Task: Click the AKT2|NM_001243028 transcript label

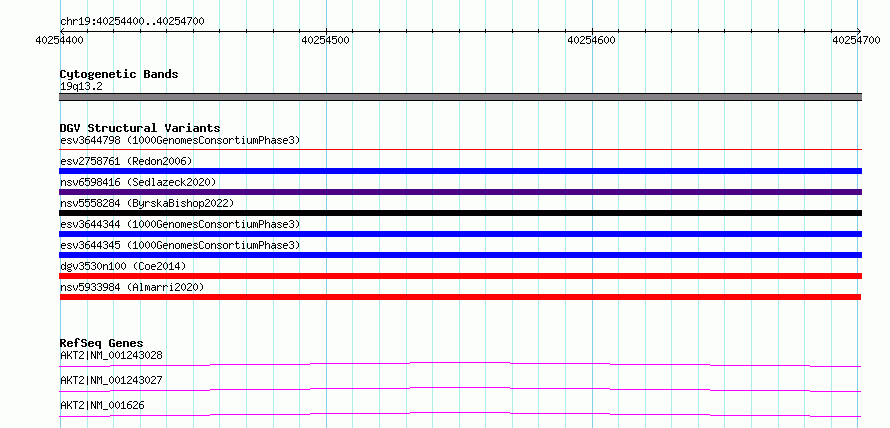Action: click(111, 356)
